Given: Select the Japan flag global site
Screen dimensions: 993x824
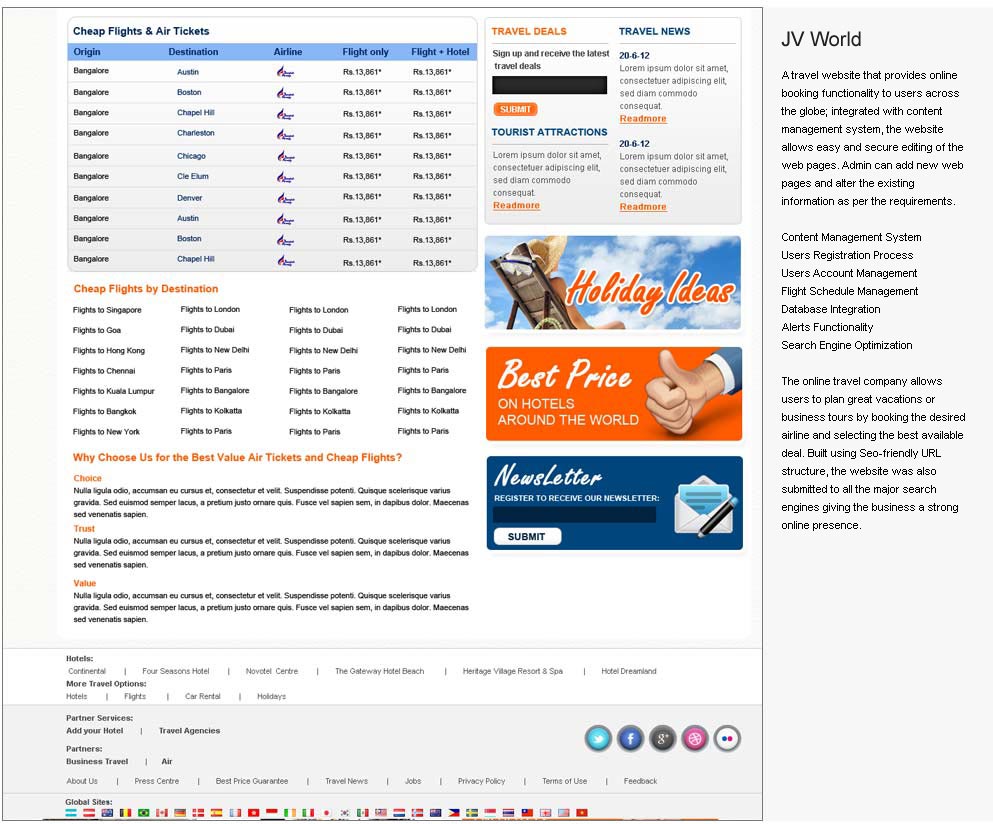Looking at the screenshot, I should pyautogui.click(x=326, y=813).
